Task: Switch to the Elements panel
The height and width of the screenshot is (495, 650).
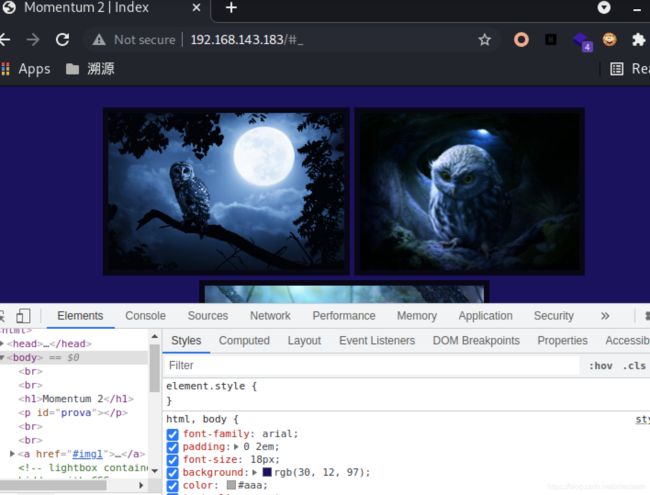Action: [80, 316]
